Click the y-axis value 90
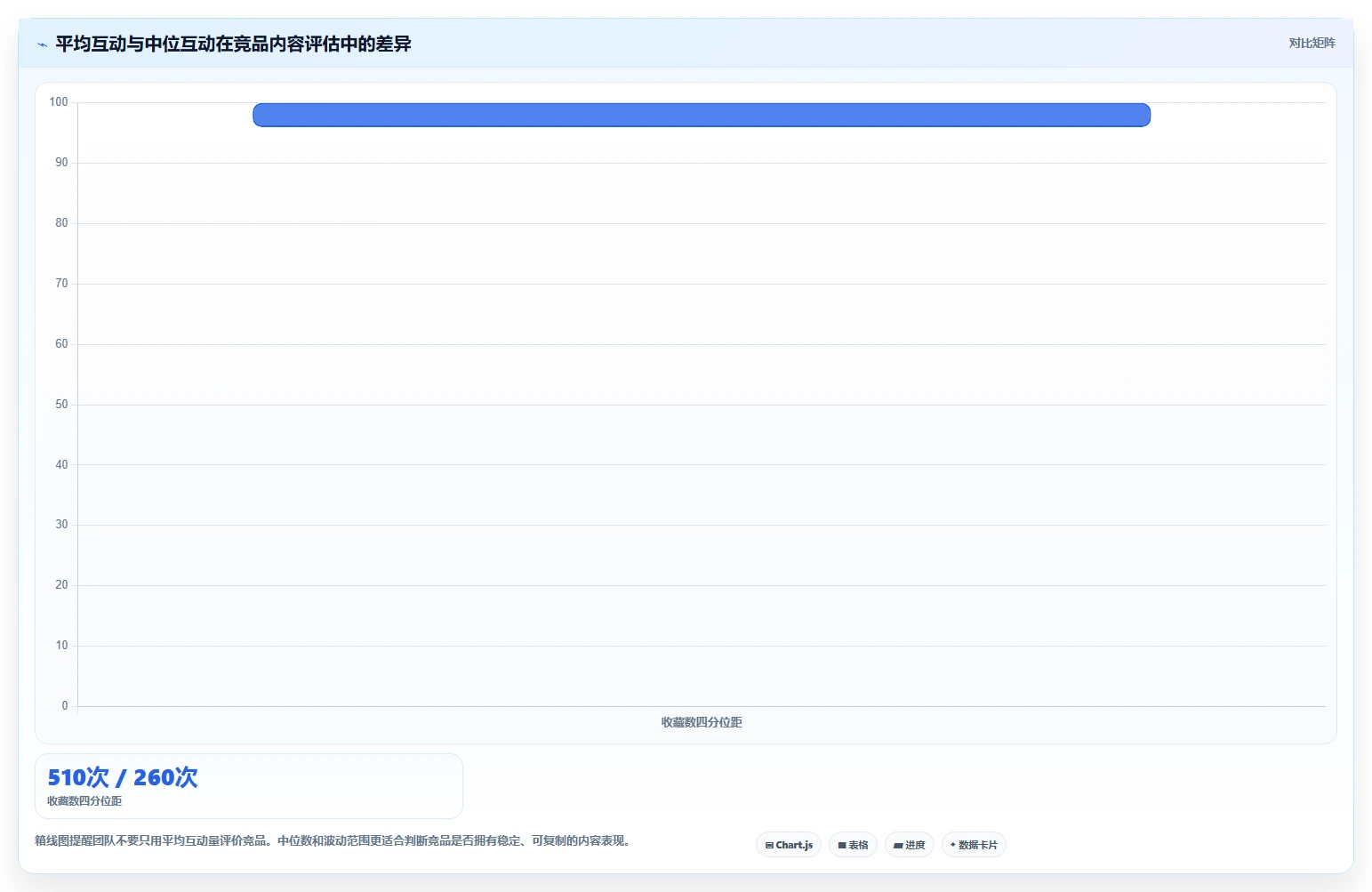This screenshot has height=892, width=1372. pos(61,163)
